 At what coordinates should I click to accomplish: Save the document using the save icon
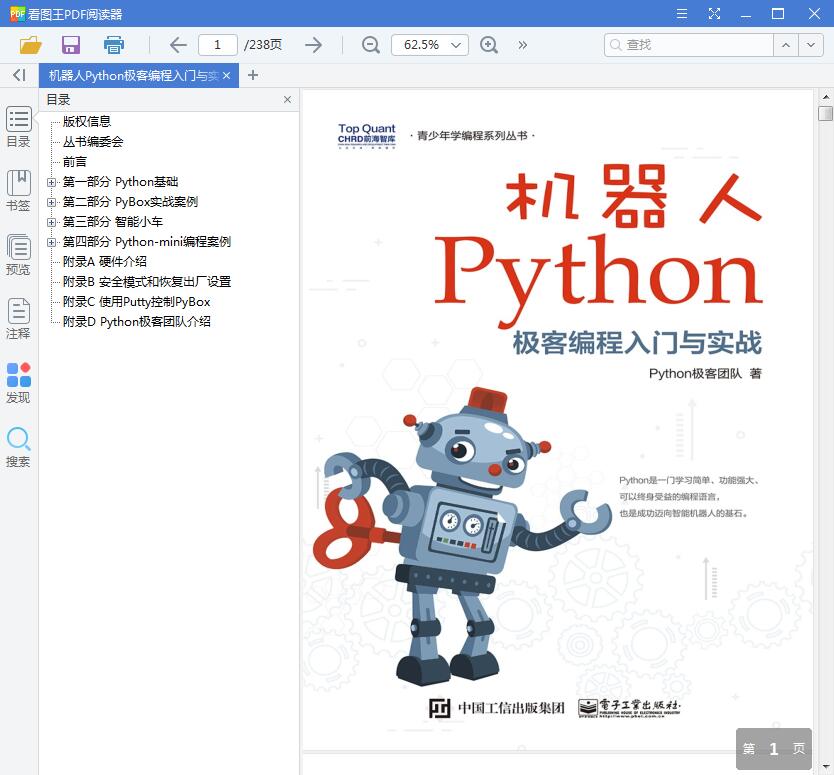click(70, 45)
